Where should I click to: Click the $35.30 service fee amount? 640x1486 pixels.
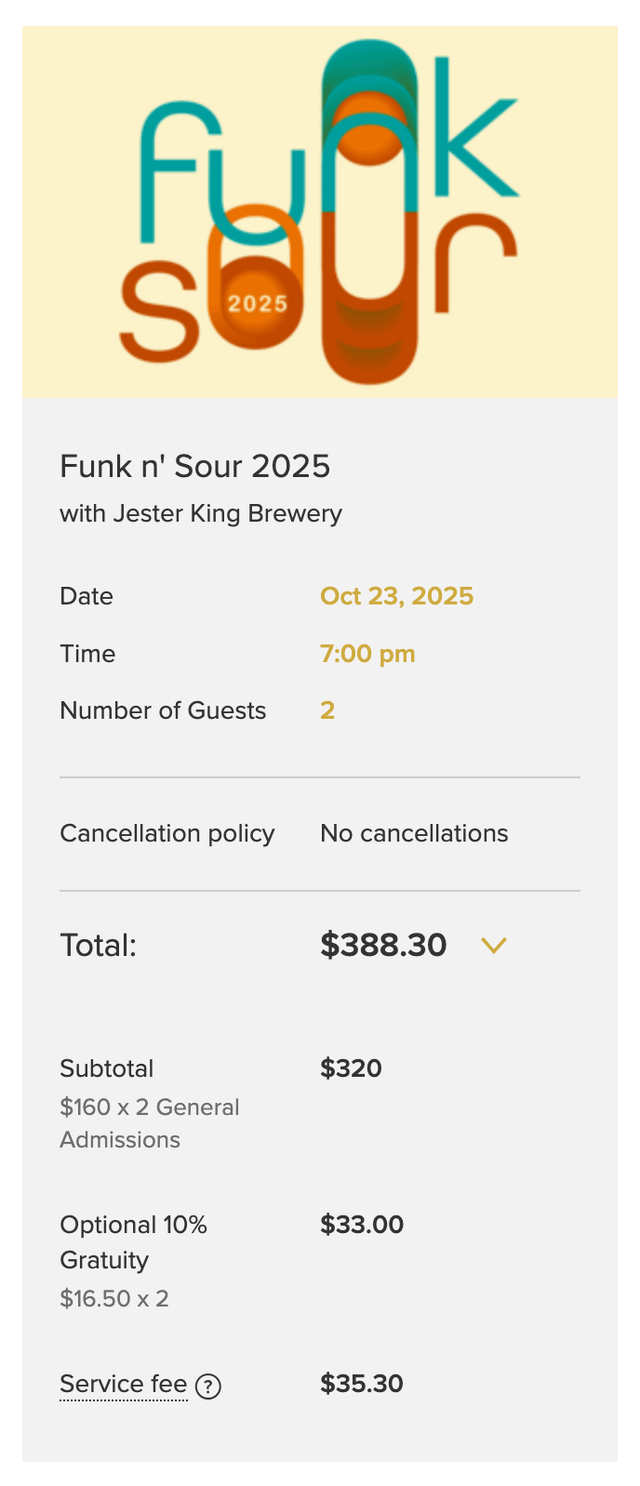tap(362, 1384)
